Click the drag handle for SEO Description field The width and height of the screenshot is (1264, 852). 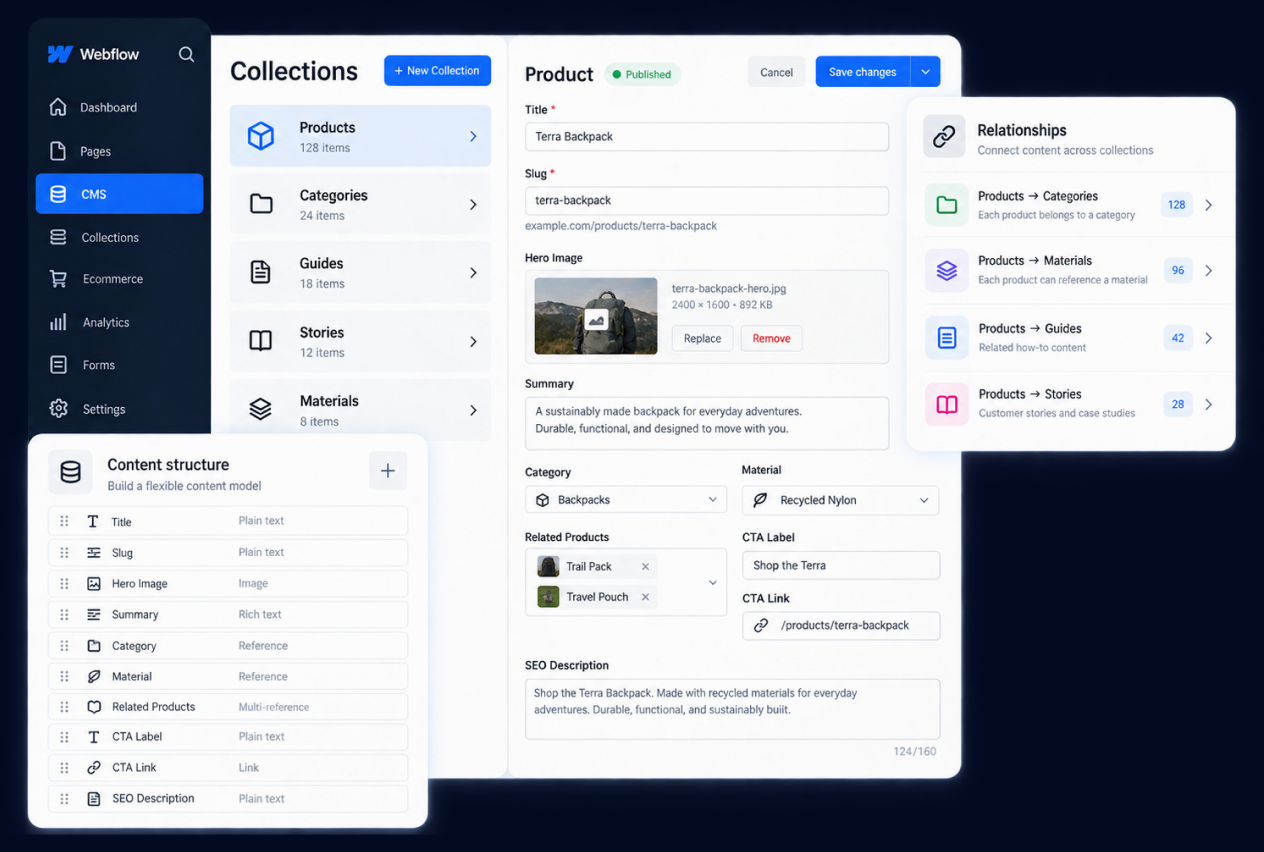pyautogui.click(x=64, y=798)
